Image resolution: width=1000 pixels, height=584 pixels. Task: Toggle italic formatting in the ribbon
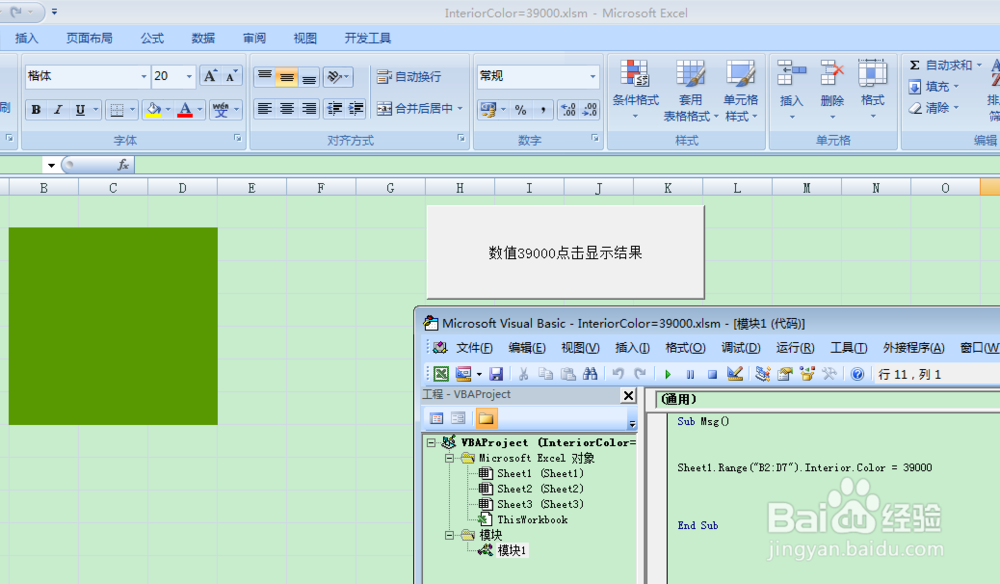58,110
